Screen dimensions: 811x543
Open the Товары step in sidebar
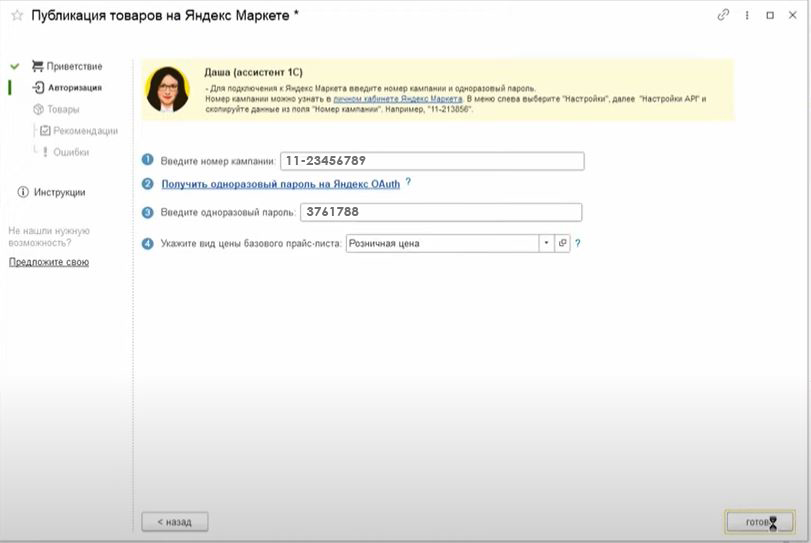[62, 109]
